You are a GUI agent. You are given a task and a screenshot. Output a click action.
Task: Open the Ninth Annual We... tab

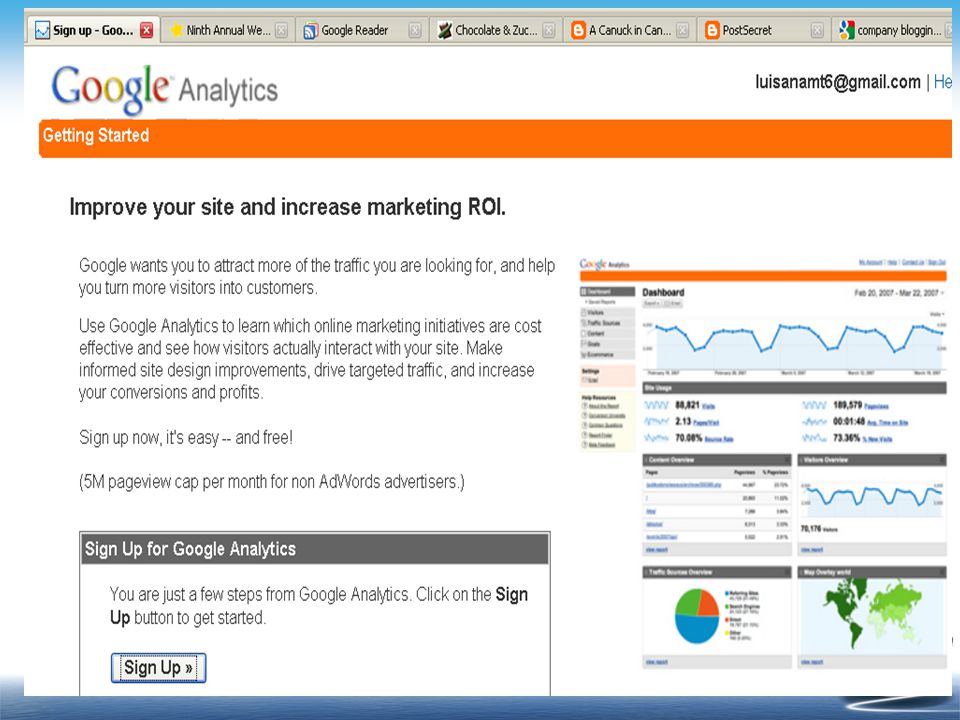pos(228,30)
